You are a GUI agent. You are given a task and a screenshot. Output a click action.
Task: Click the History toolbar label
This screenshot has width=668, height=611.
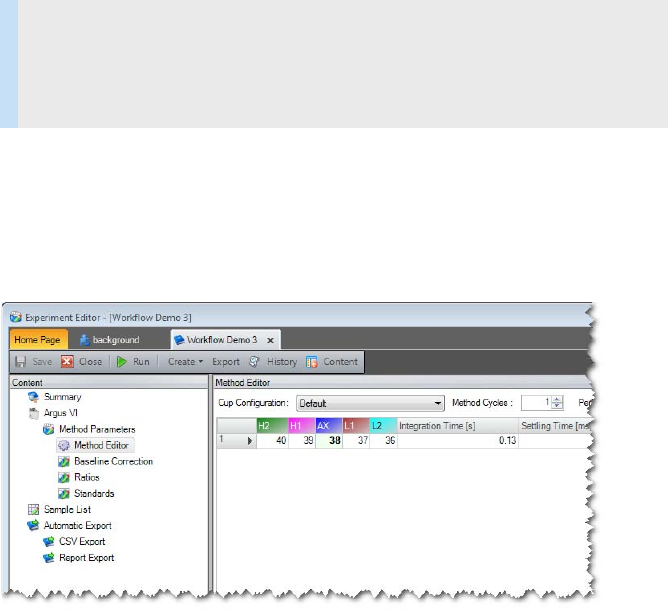coord(282,362)
